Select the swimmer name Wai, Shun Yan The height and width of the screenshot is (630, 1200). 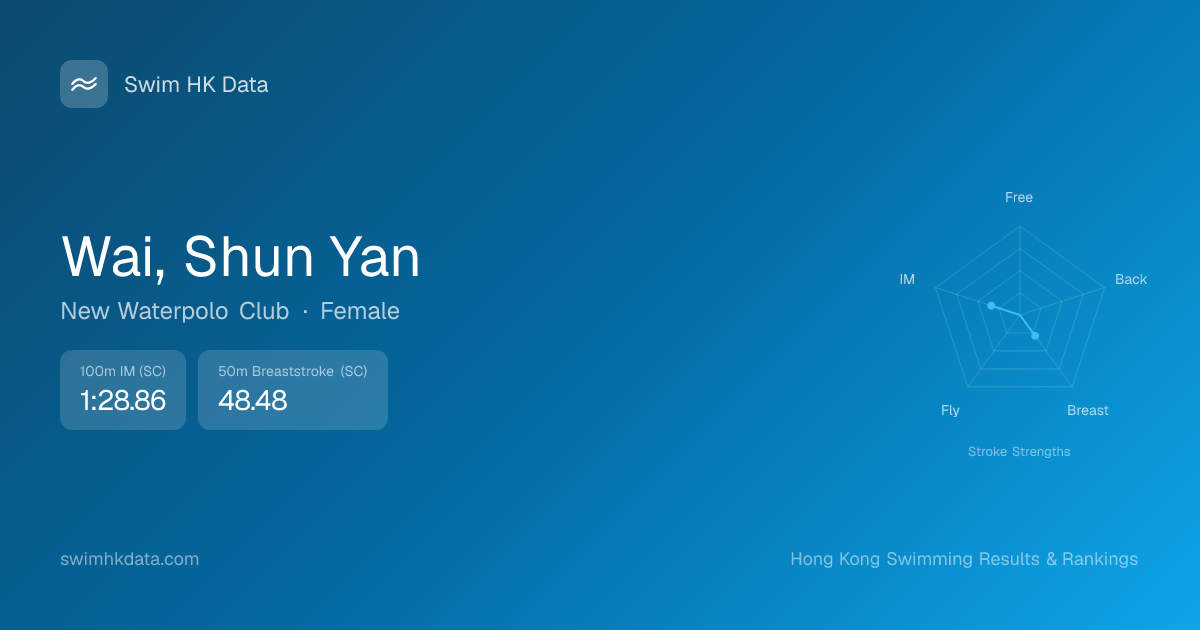[x=241, y=257]
